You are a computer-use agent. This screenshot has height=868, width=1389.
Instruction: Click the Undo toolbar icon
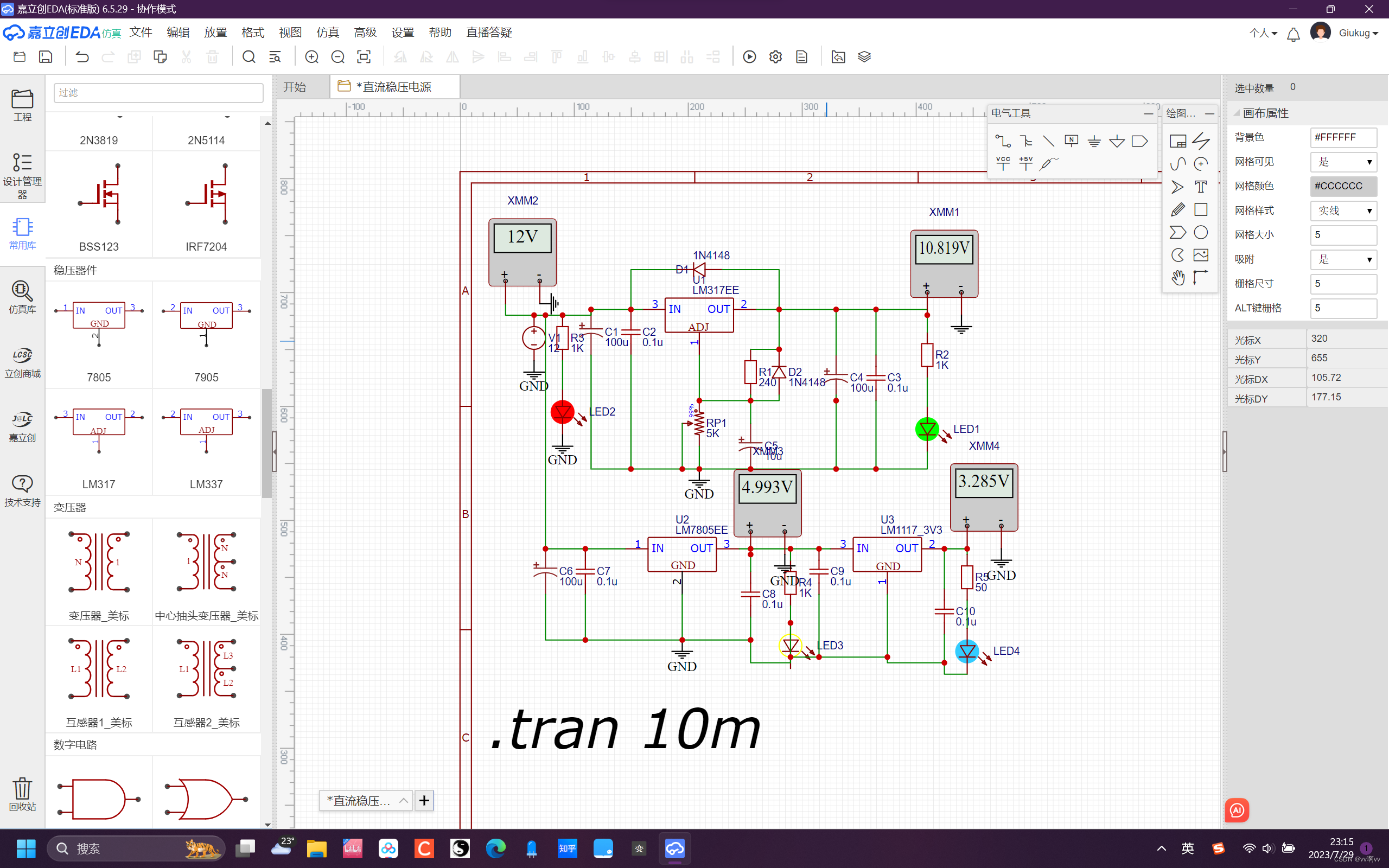tap(82, 57)
